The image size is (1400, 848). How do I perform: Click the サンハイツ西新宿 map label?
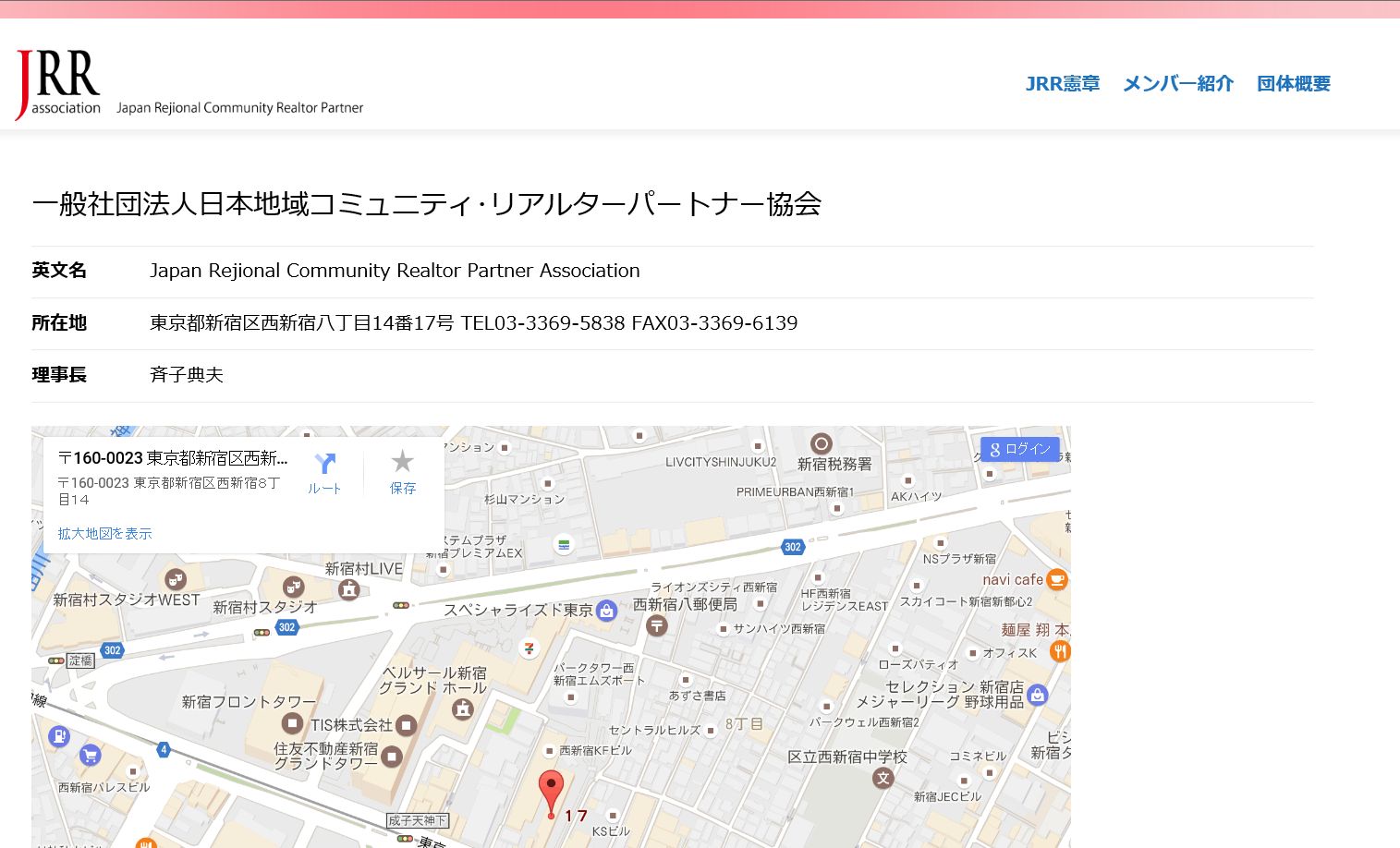click(779, 628)
